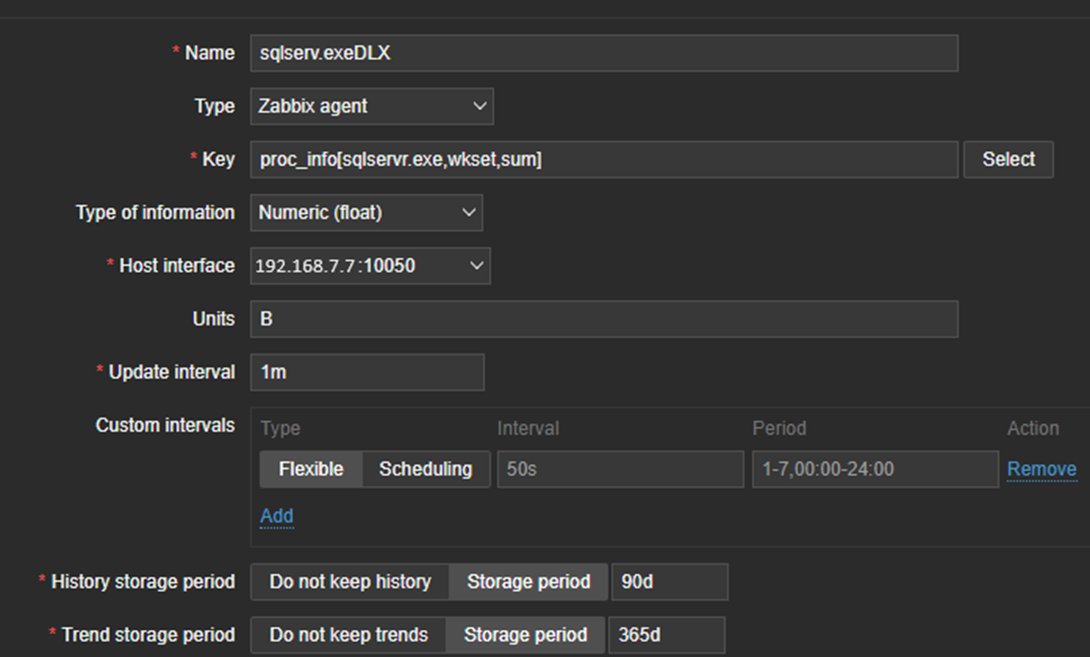Viewport: 1090px width, 657px height.
Task: Click the Type of information label
Action: [x=155, y=213]
